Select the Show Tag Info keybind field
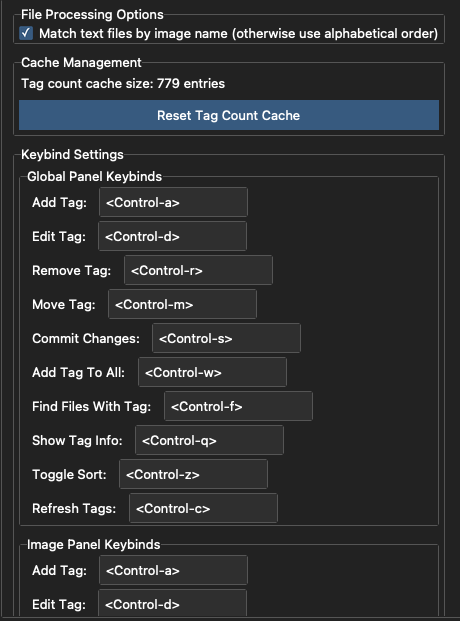 [x=210, y=440]
